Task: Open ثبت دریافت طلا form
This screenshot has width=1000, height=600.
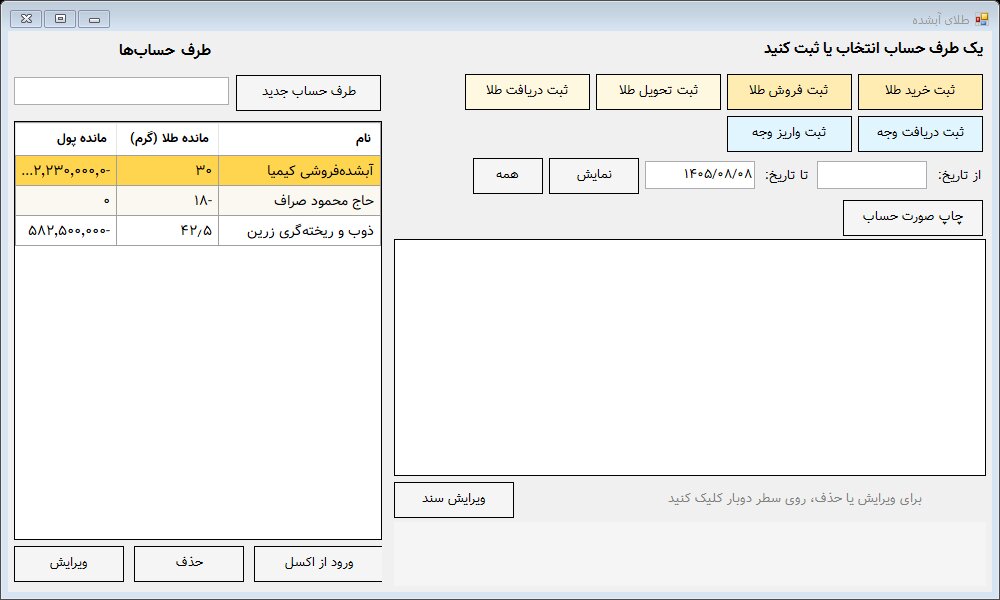Action: pos(527,92)
